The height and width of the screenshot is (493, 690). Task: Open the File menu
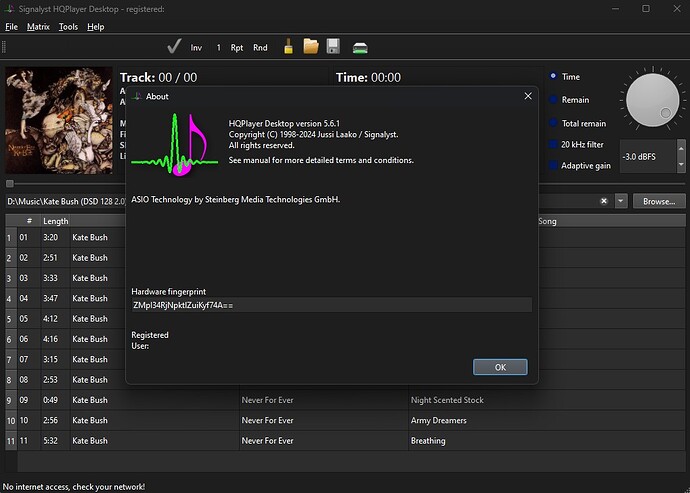tap(11, 27)
